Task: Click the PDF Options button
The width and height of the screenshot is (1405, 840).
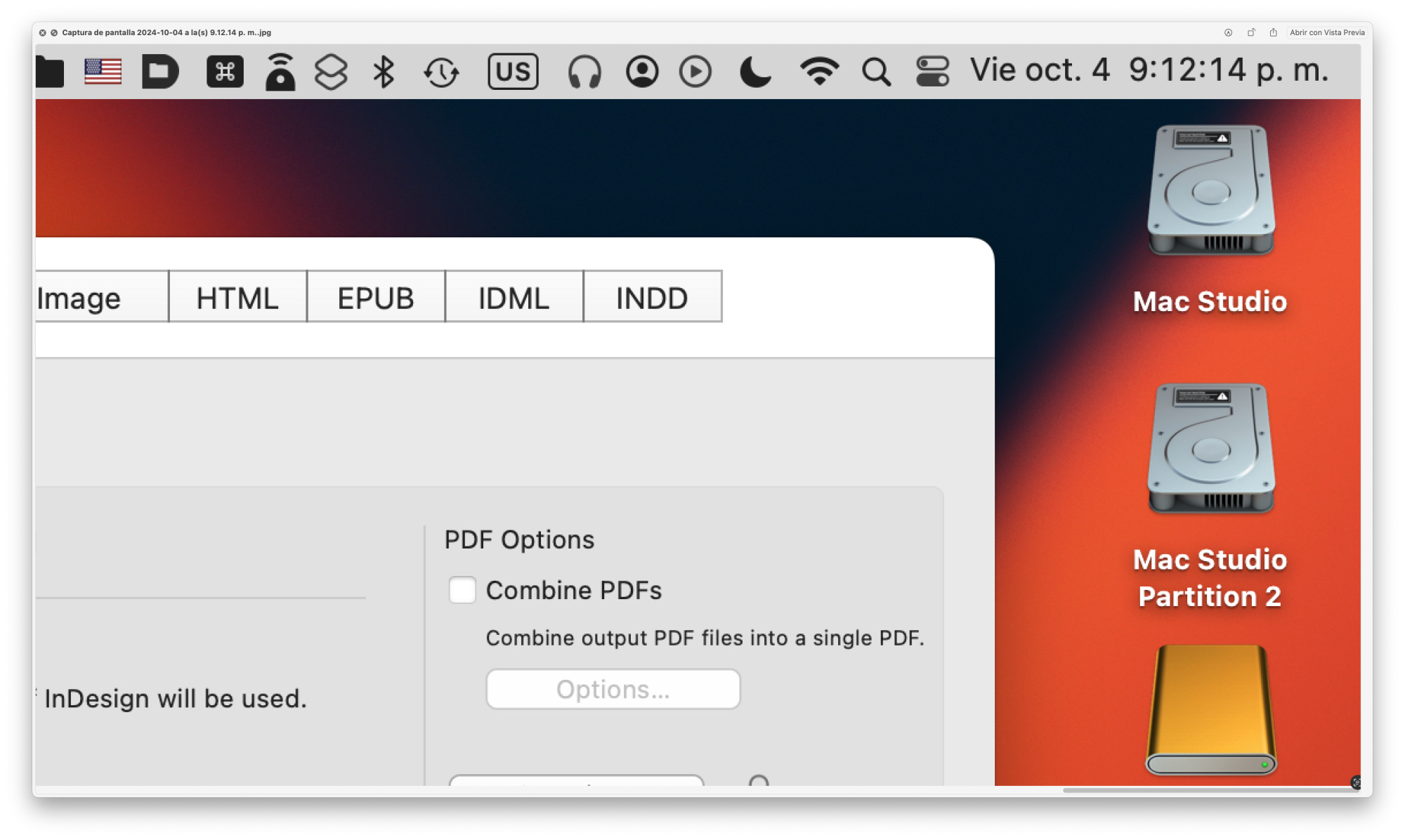Action: (x=613, y=690)
